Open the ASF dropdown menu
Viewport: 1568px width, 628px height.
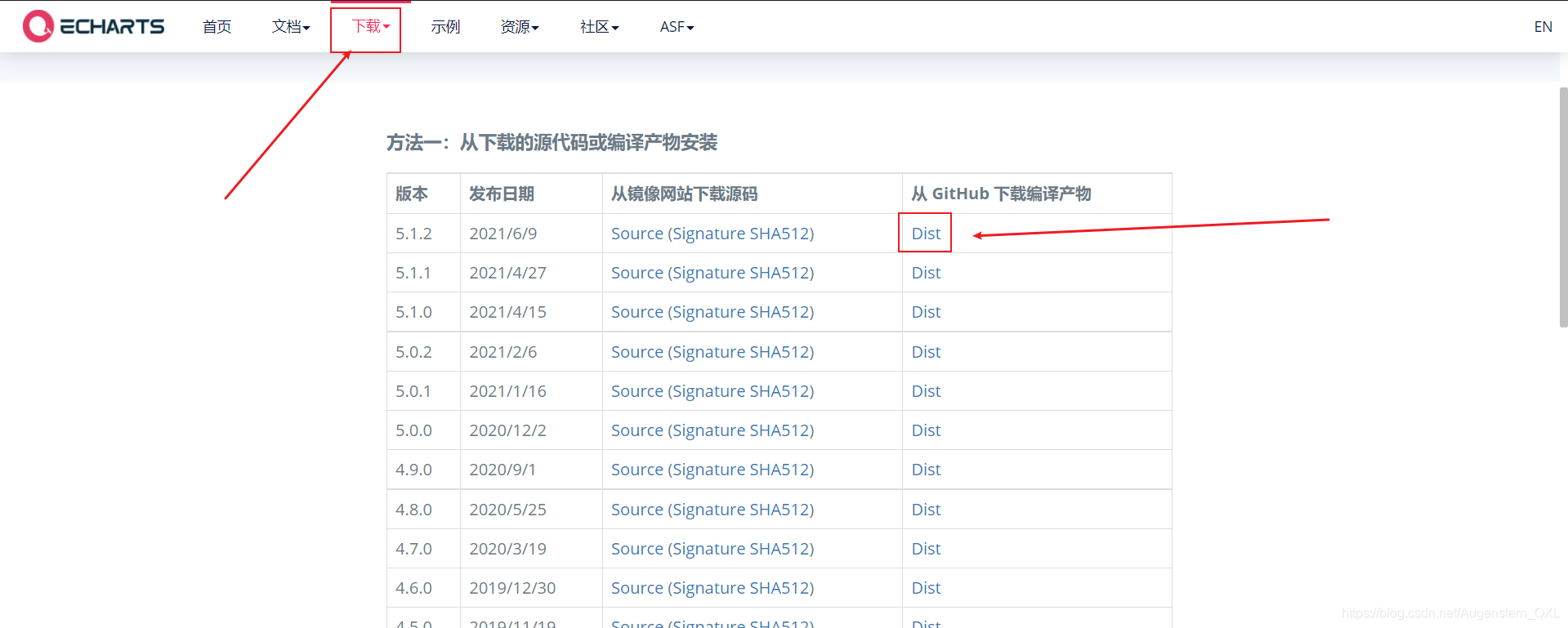pos(677,27)
